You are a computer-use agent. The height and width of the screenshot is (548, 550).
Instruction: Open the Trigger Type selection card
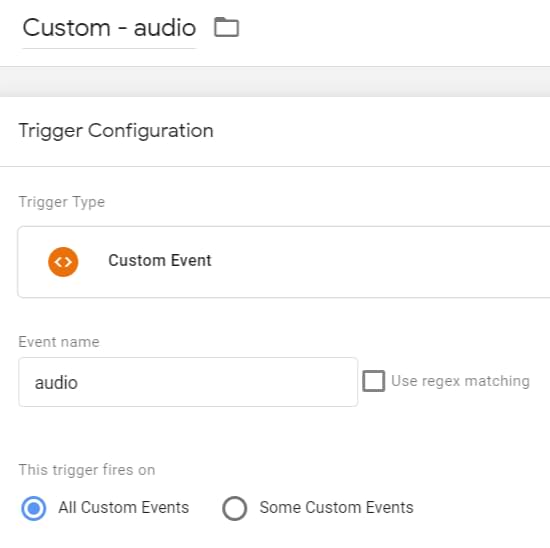pos(284,262)
